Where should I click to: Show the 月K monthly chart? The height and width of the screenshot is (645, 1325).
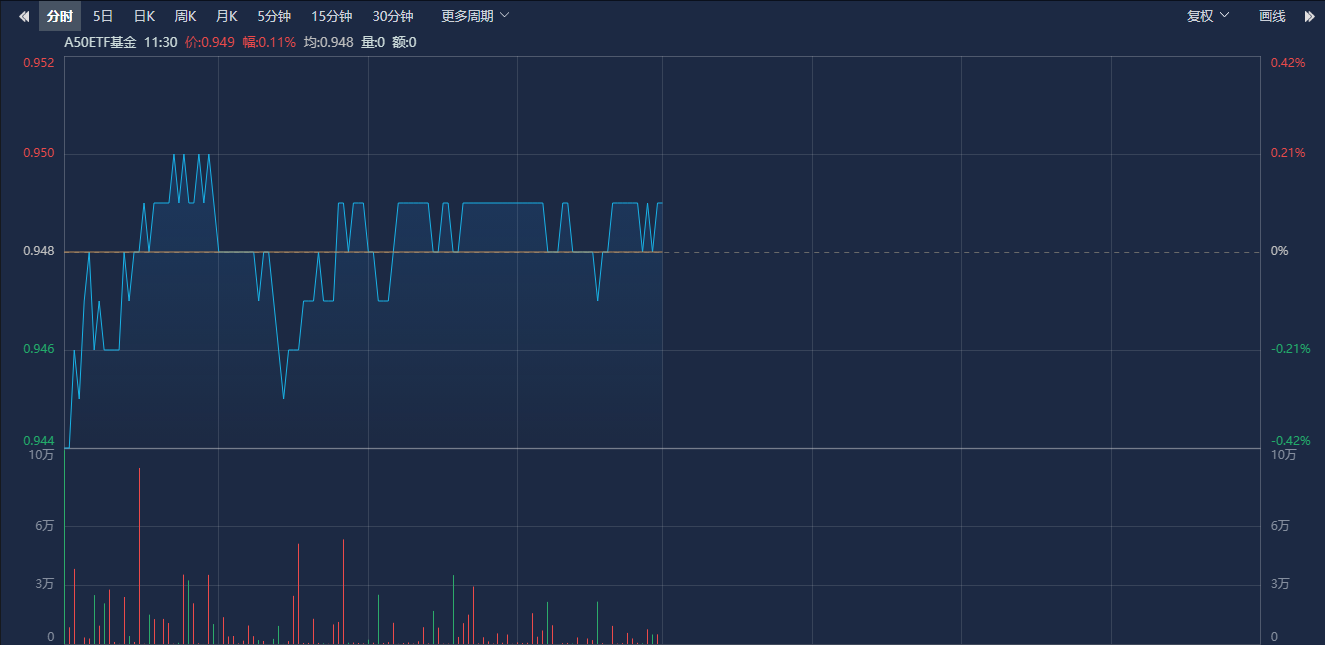pos(227,16)
